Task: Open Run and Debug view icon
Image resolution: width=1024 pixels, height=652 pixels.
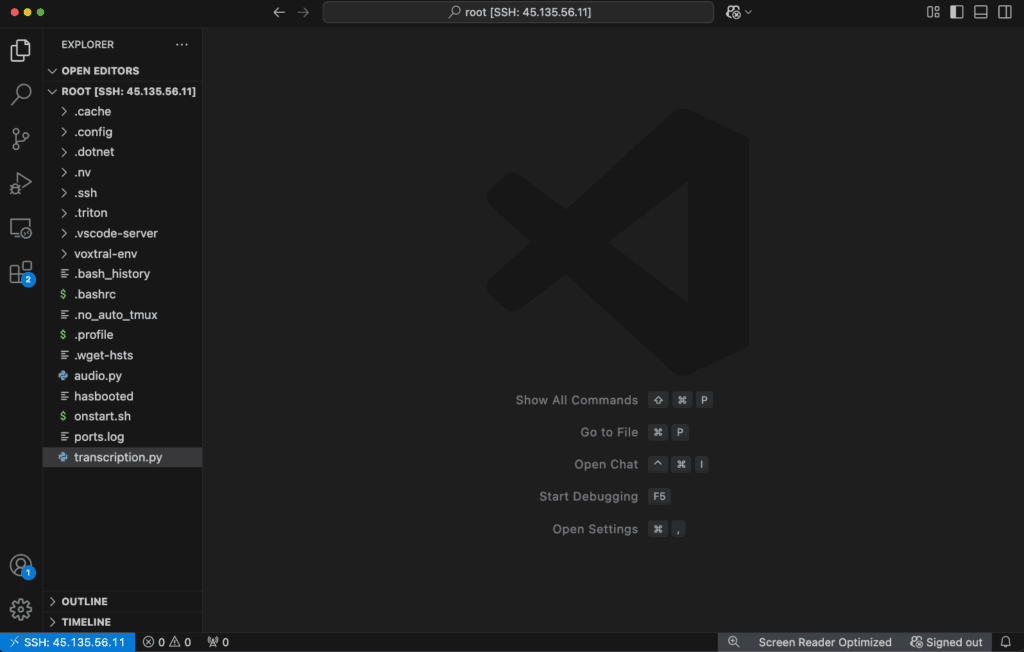Action: (20, 184)
